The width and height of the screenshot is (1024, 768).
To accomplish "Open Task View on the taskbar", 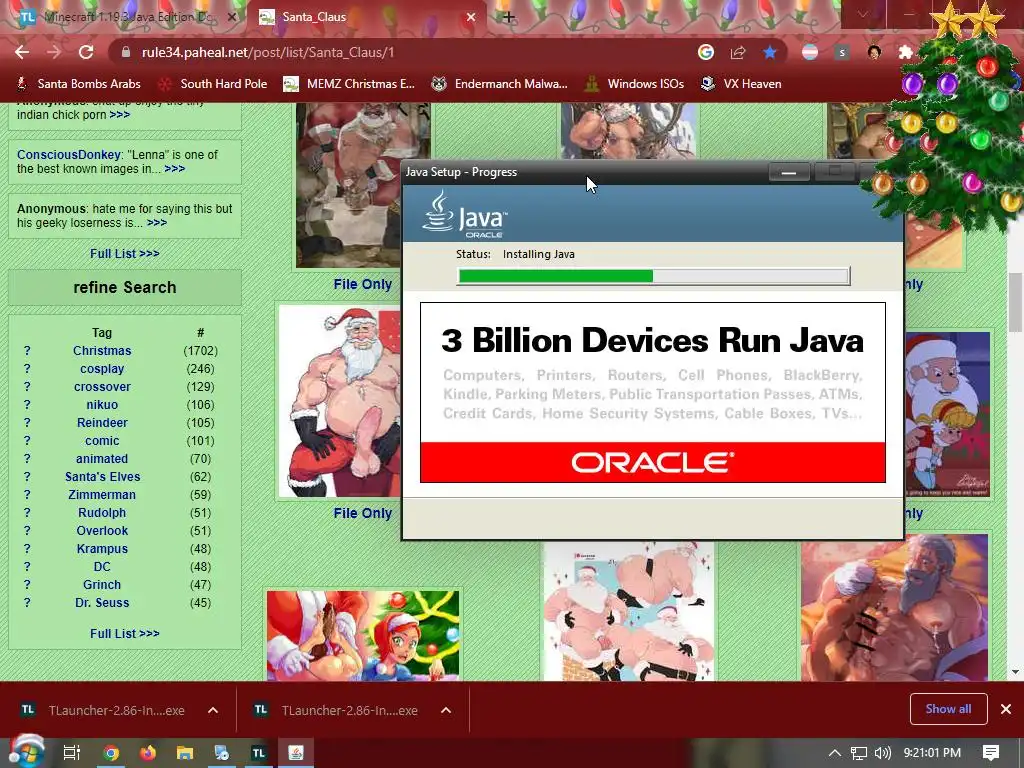I will tap(72, 753).
